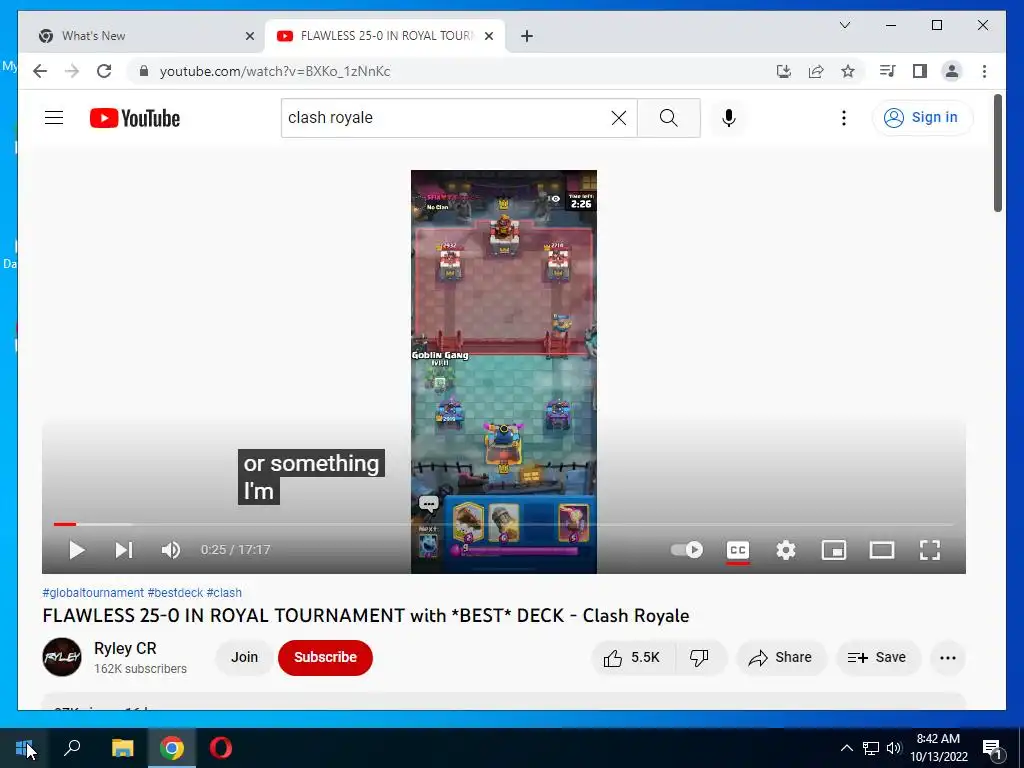This screenshot has height=768, width=1024.
Task: Subscribe to Ryley CR
Action: 325,657
